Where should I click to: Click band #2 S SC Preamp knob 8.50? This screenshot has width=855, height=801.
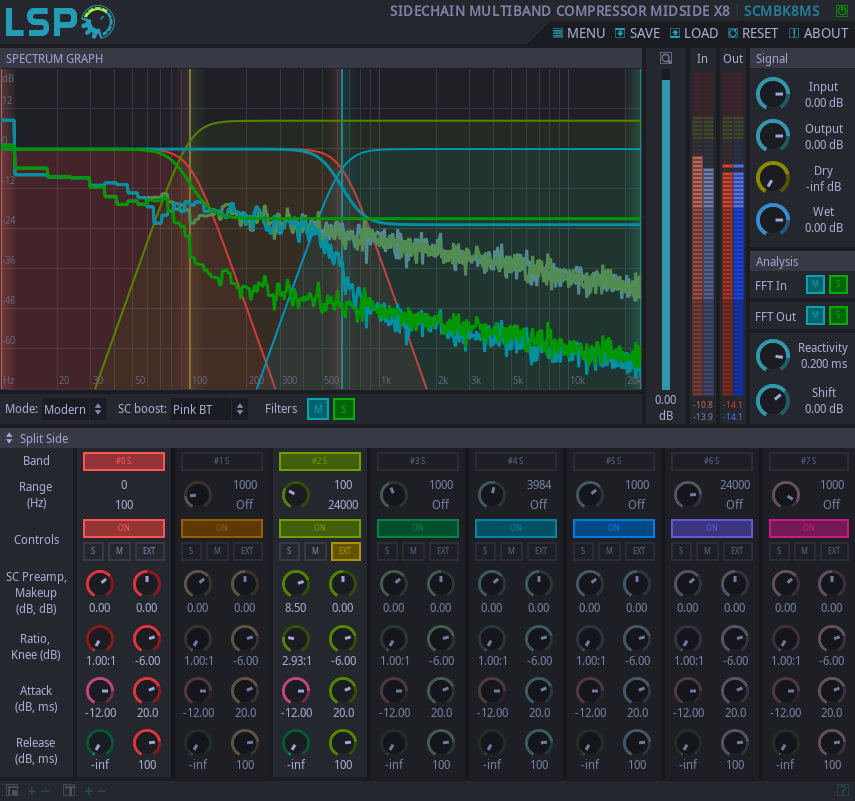pyautogui.click(x=296, y=584)
